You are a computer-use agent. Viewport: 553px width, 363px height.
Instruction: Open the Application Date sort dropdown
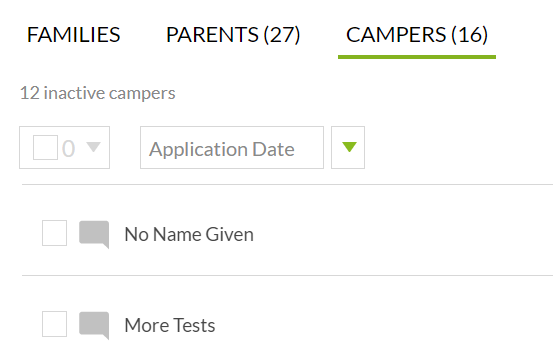232,147
